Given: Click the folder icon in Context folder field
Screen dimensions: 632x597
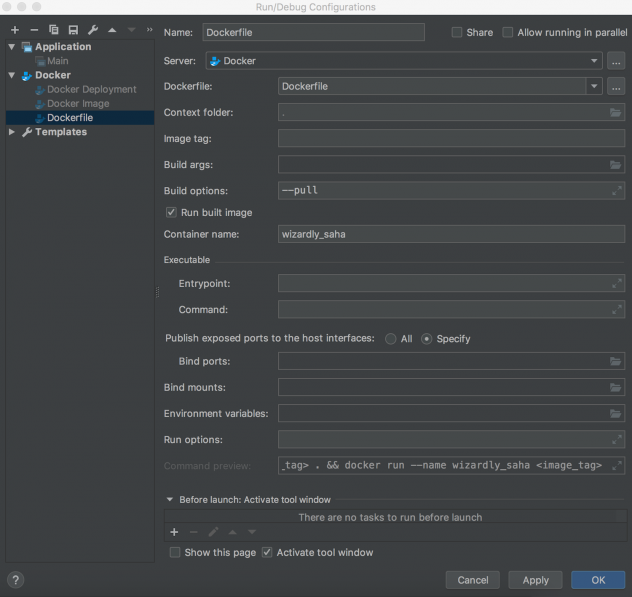Looking at the screenshot, I should (615, 113).
